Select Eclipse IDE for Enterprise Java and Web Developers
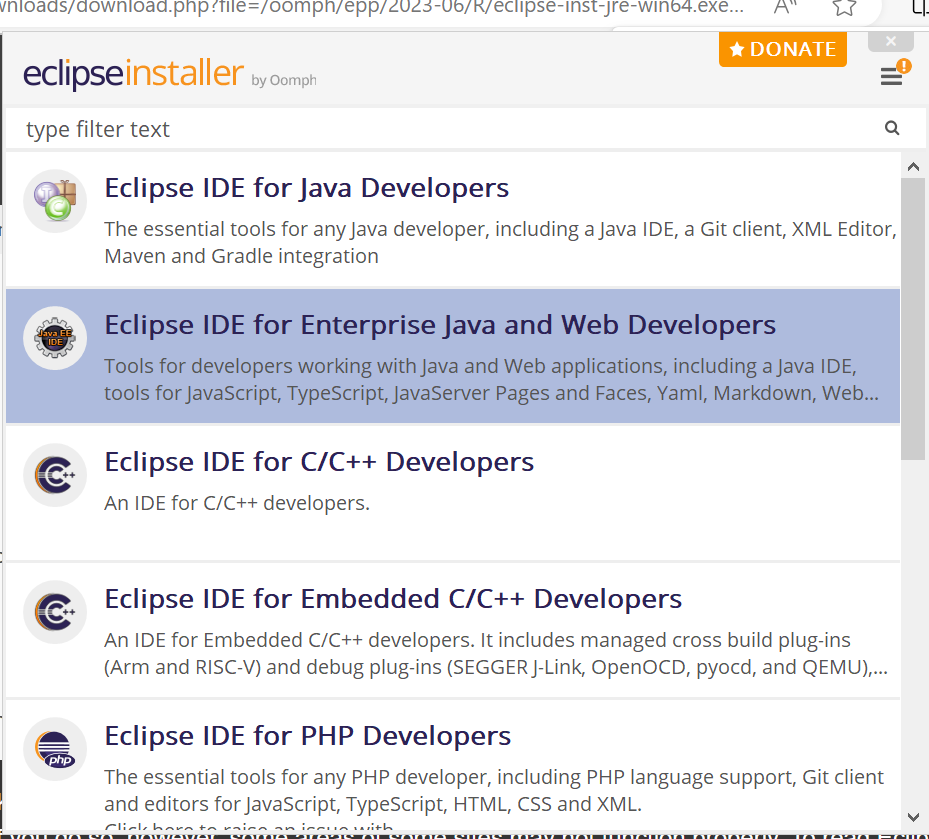This screenshot has width=929, height=839. [x=453, y=356]
